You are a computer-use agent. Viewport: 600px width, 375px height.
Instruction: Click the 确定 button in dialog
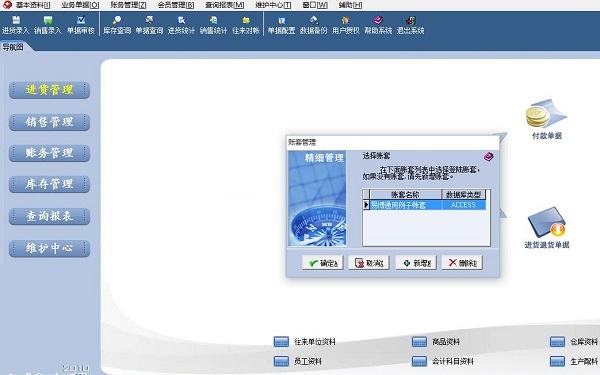point(323,263)
